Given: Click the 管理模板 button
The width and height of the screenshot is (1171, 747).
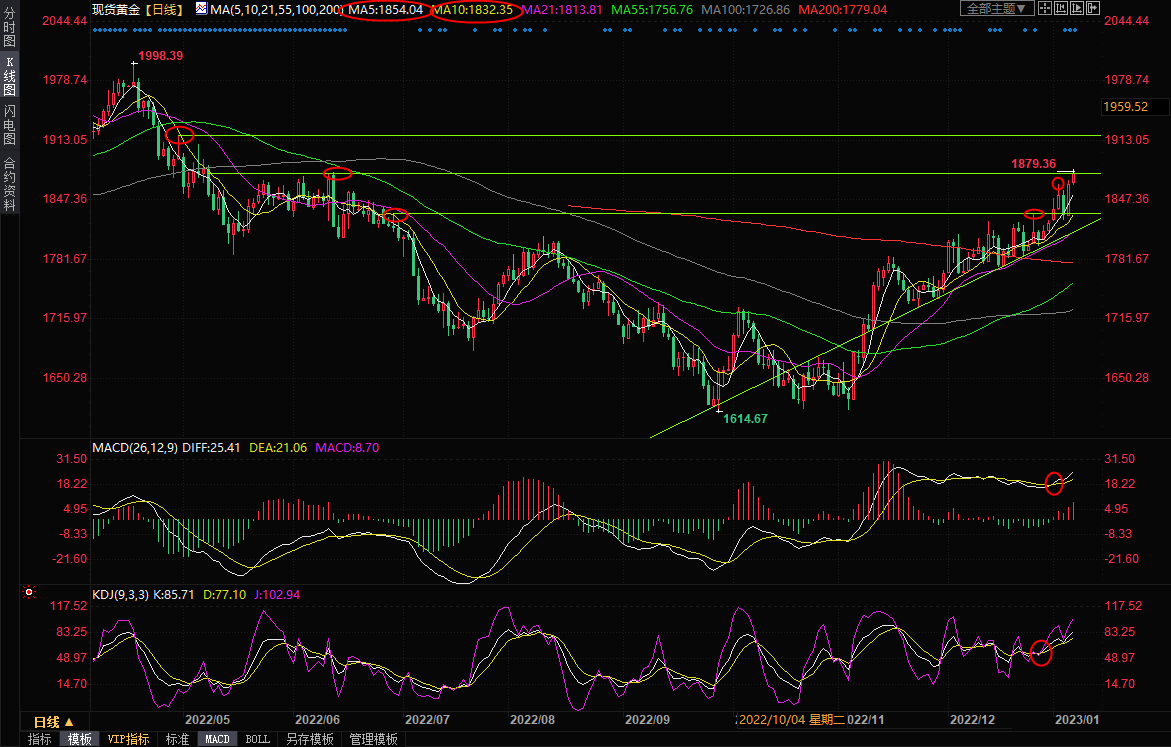Looking at the screenshot, I should [373, 739].
